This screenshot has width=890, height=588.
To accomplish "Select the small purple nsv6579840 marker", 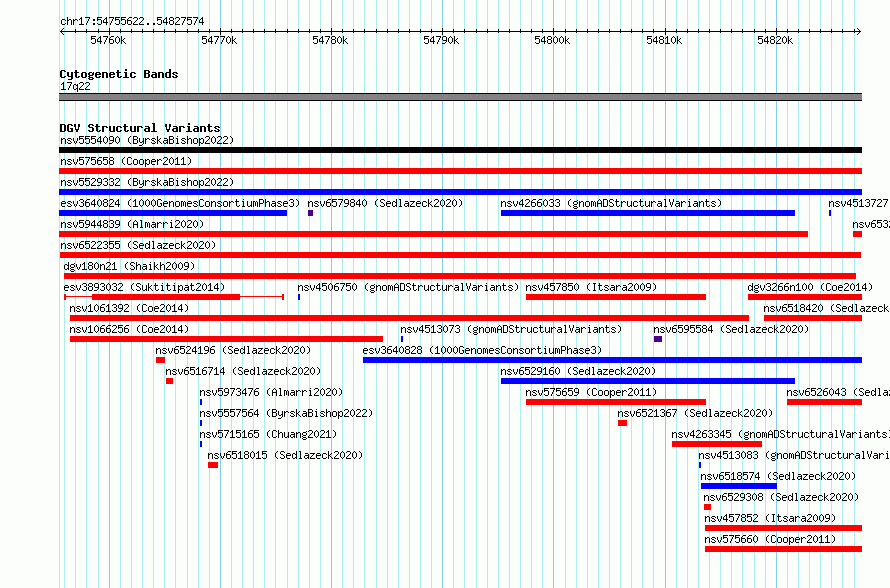I will 310,213.
